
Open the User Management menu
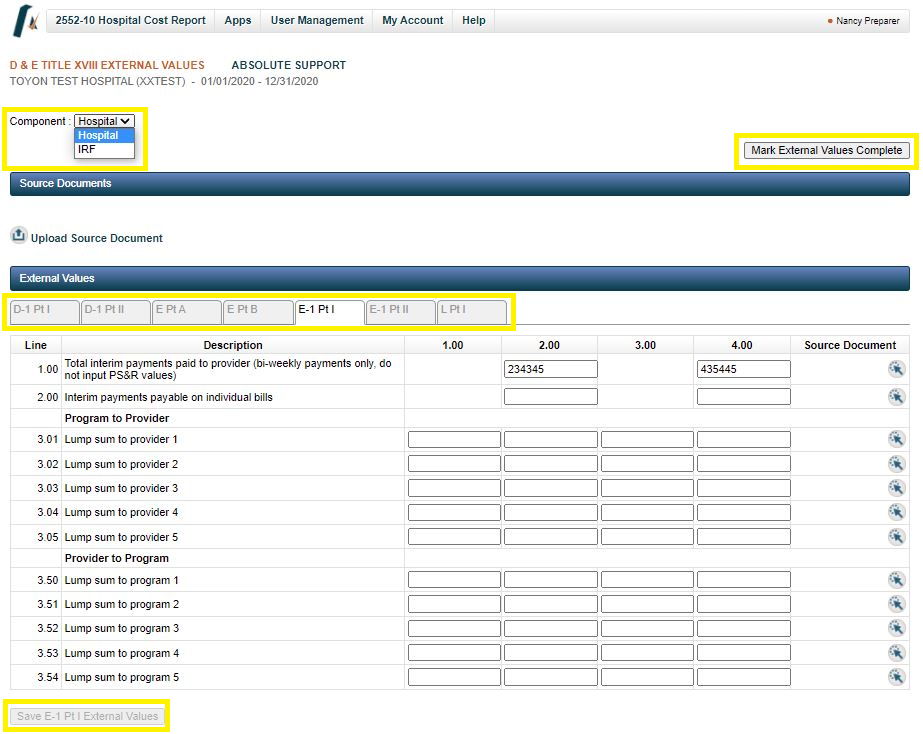(x=317, y=21)
